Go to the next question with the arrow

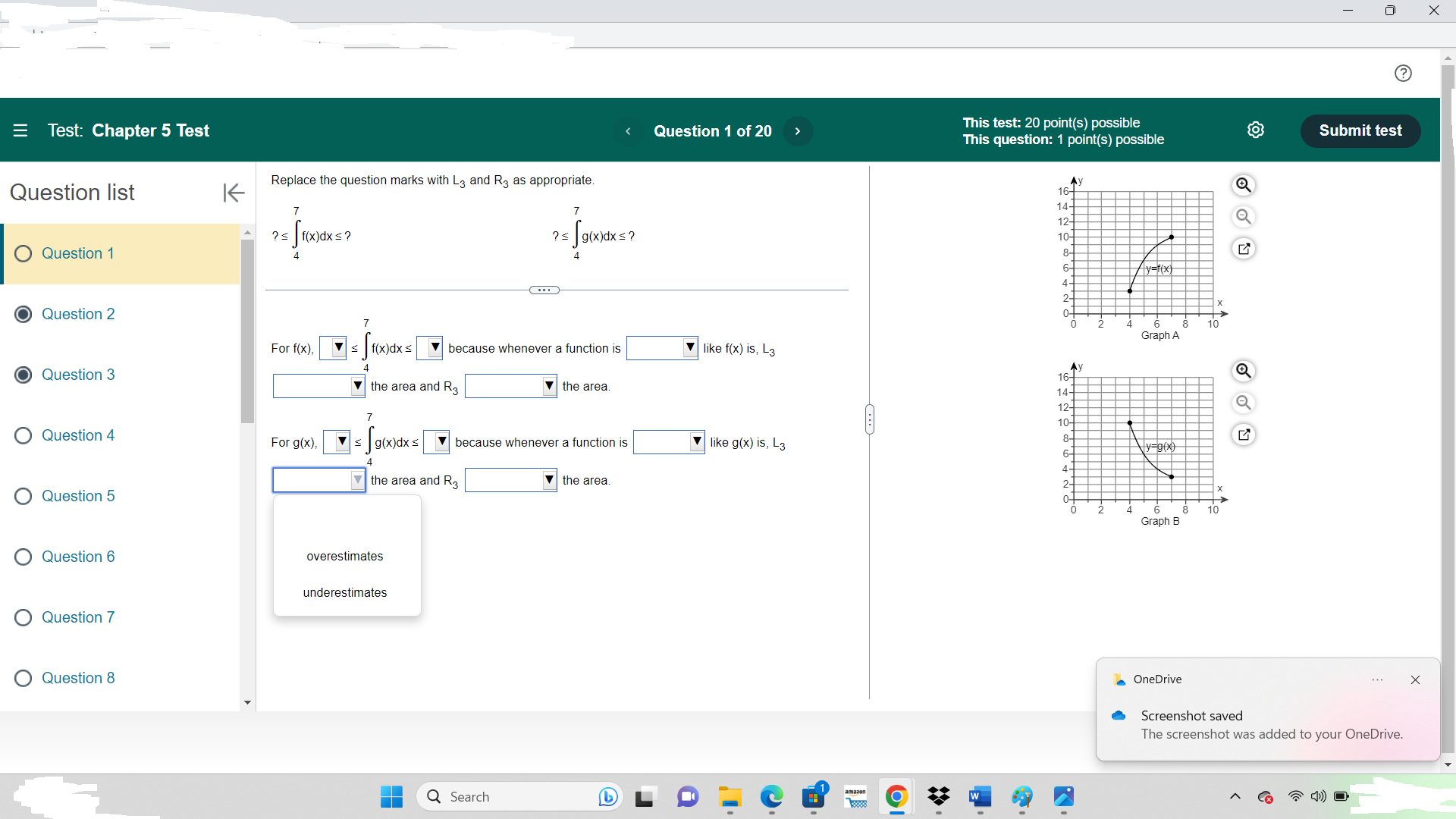point(798,130)
